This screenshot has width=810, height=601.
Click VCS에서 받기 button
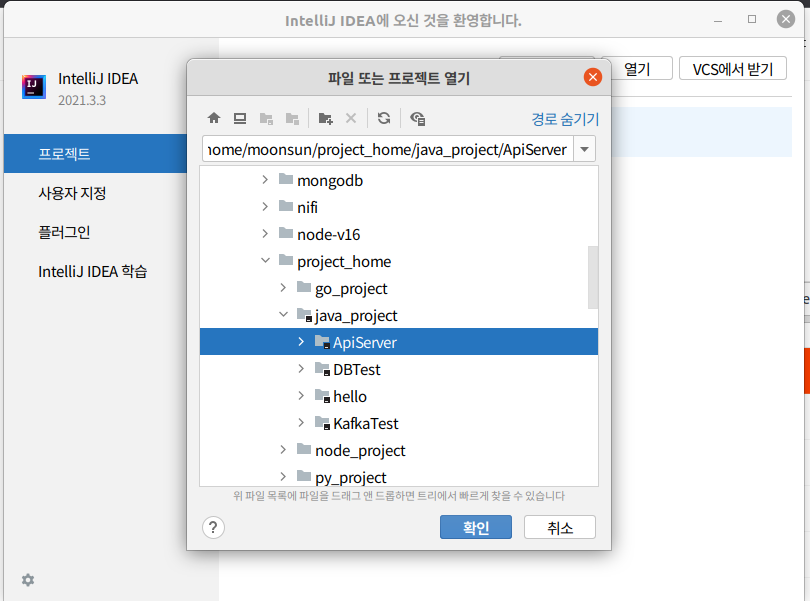(733, 68)
